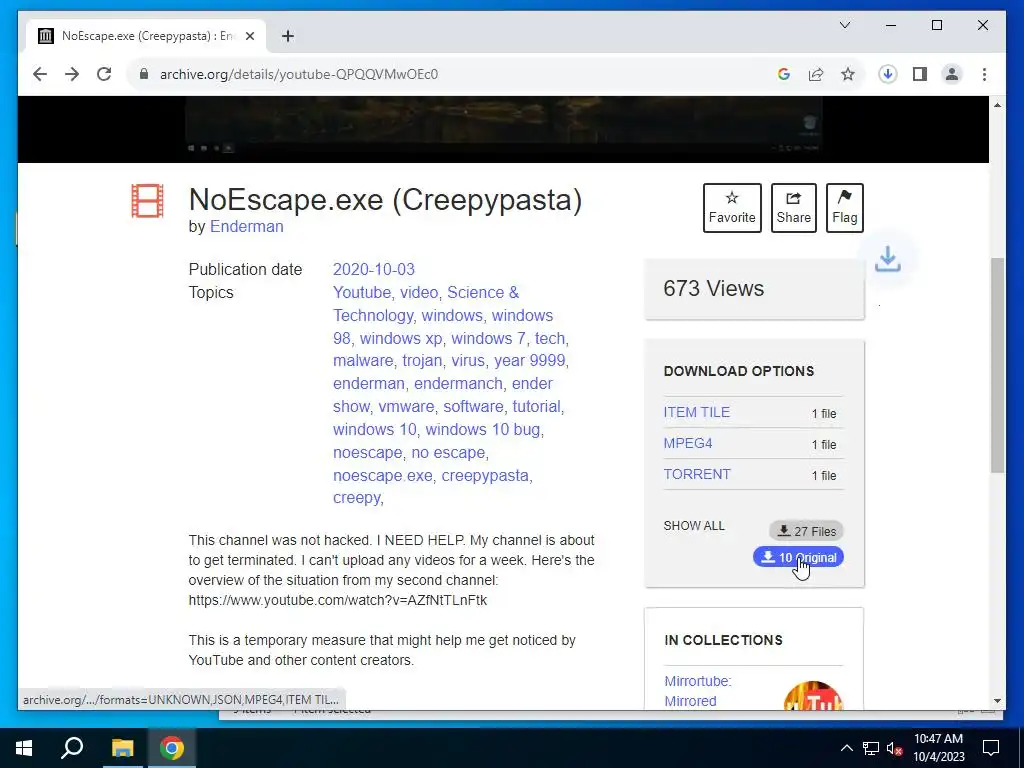Open the Windows Start menu
The image size is (1024, 768).
pyautogui.click(x=24, y=748)
